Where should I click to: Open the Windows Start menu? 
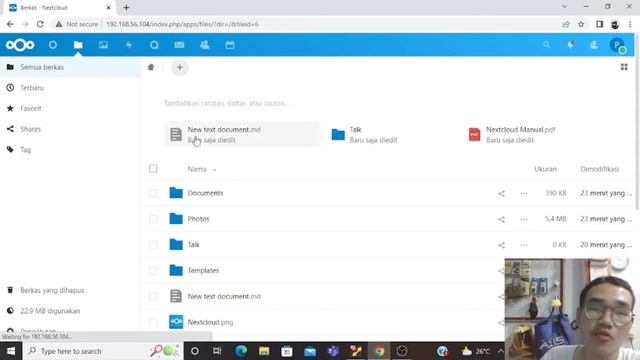[x=11, y=351]
